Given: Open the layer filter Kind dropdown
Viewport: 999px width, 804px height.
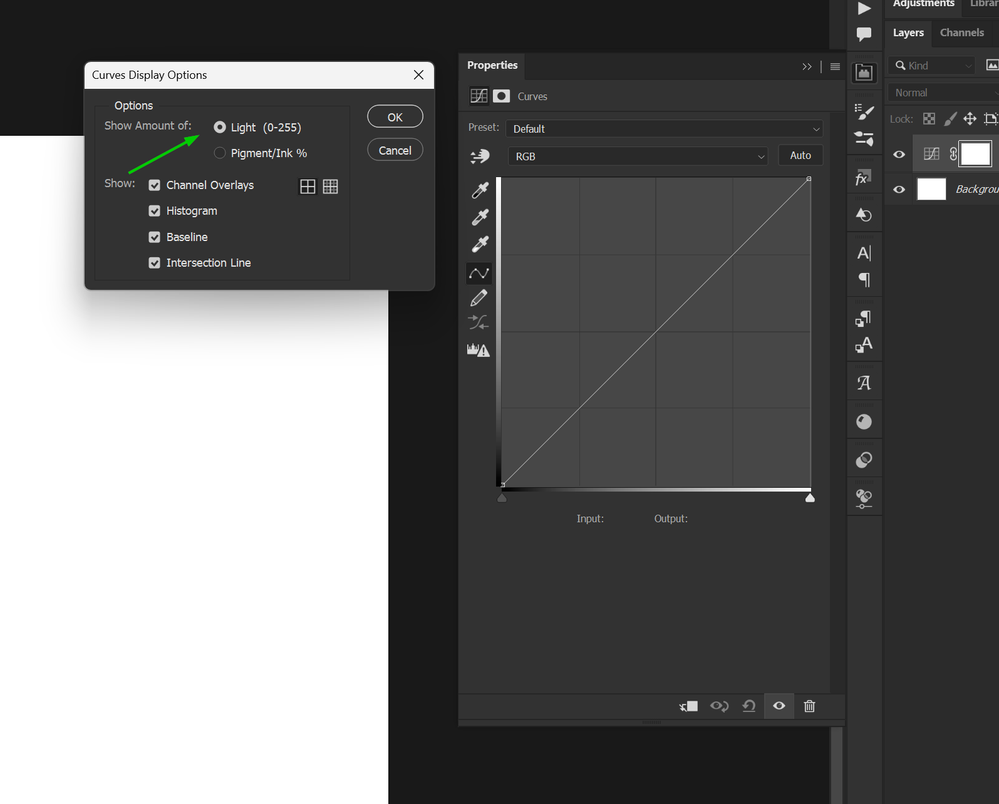Looking at the screenshot, I should point(932,66).
